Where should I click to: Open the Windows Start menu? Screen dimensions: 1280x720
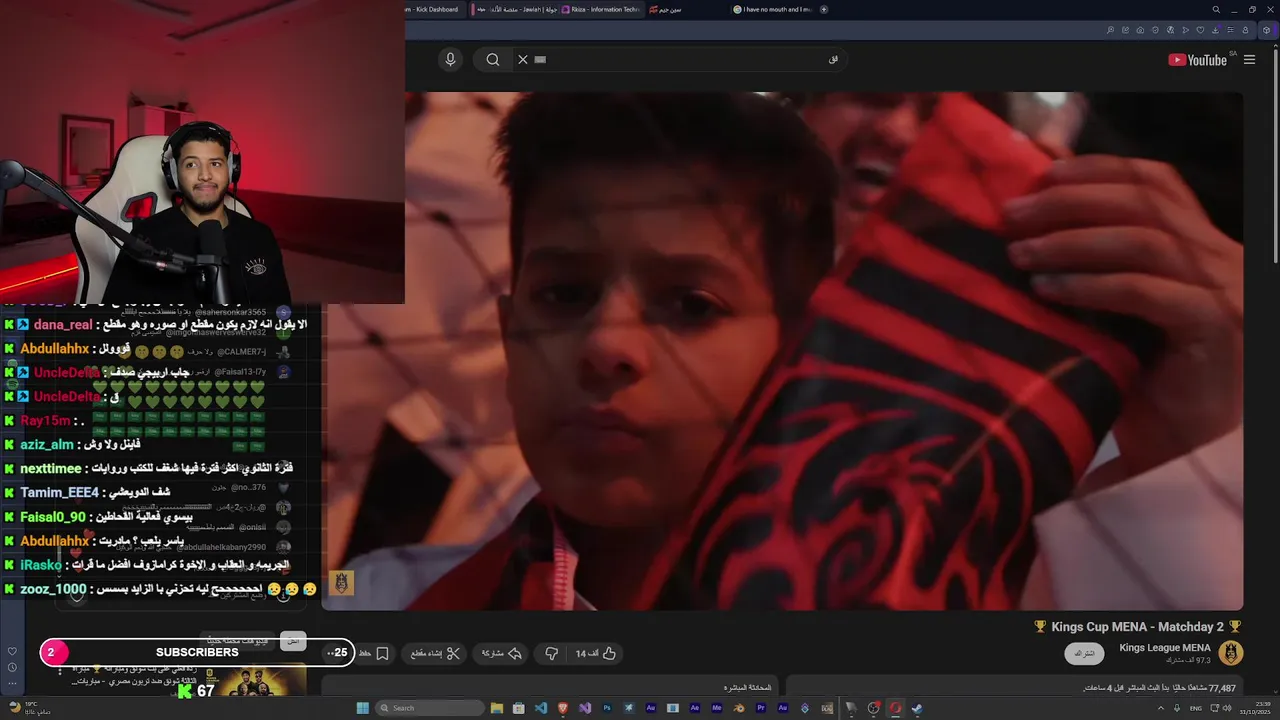[x=363, y=708]
